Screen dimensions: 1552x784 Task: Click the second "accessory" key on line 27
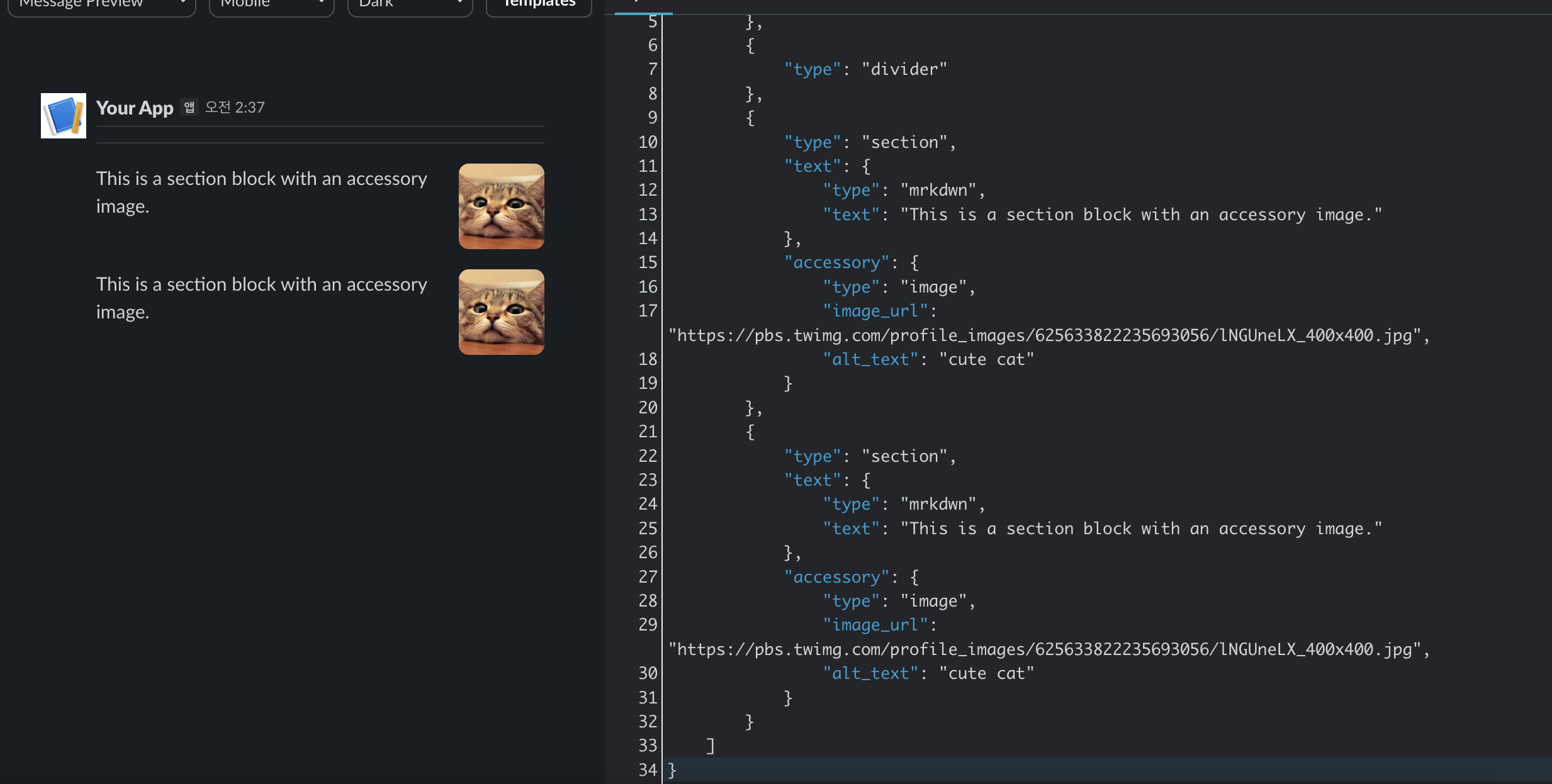(x=836, y=577)
